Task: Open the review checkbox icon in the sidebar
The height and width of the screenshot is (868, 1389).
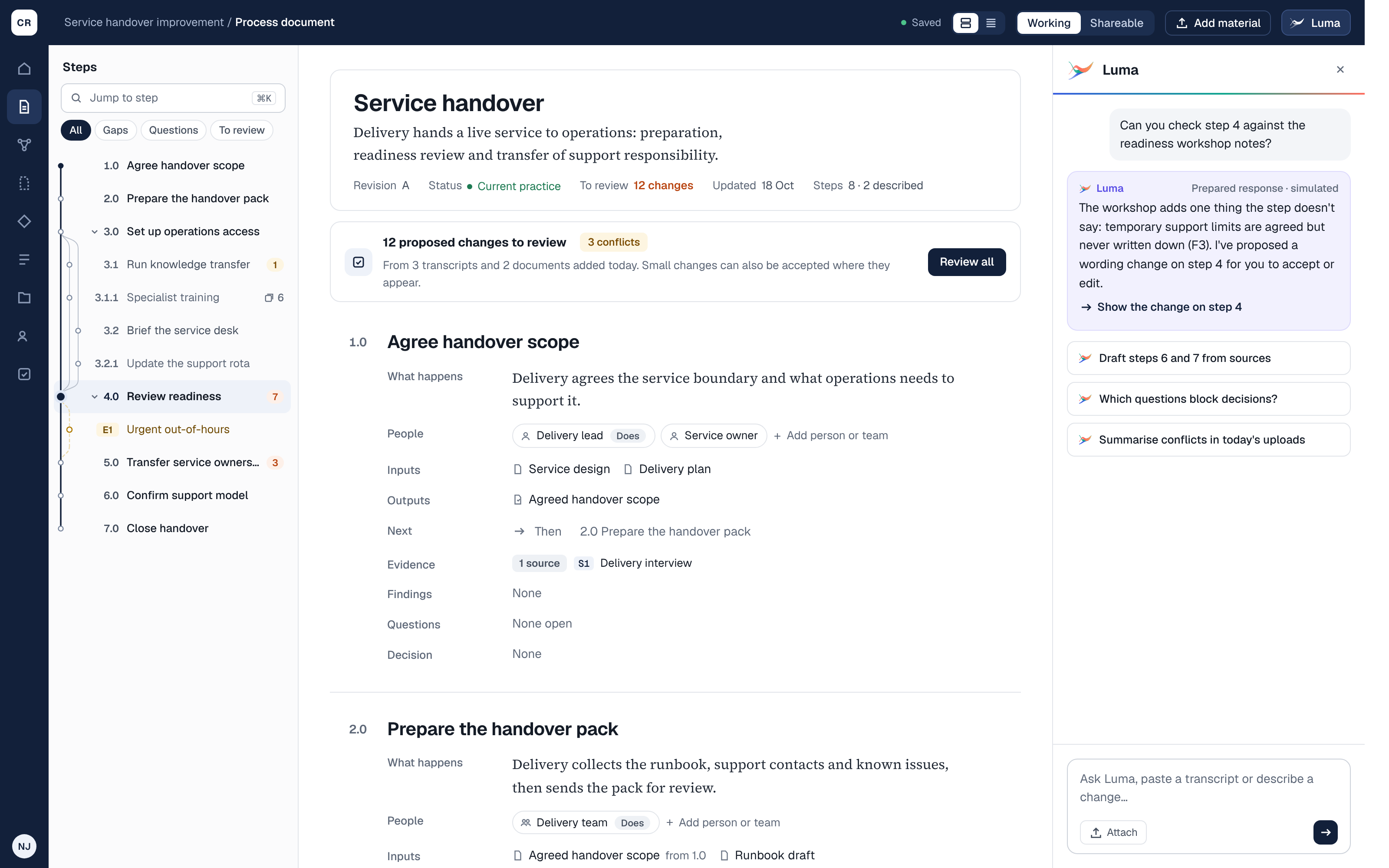Action: [24, 374]
